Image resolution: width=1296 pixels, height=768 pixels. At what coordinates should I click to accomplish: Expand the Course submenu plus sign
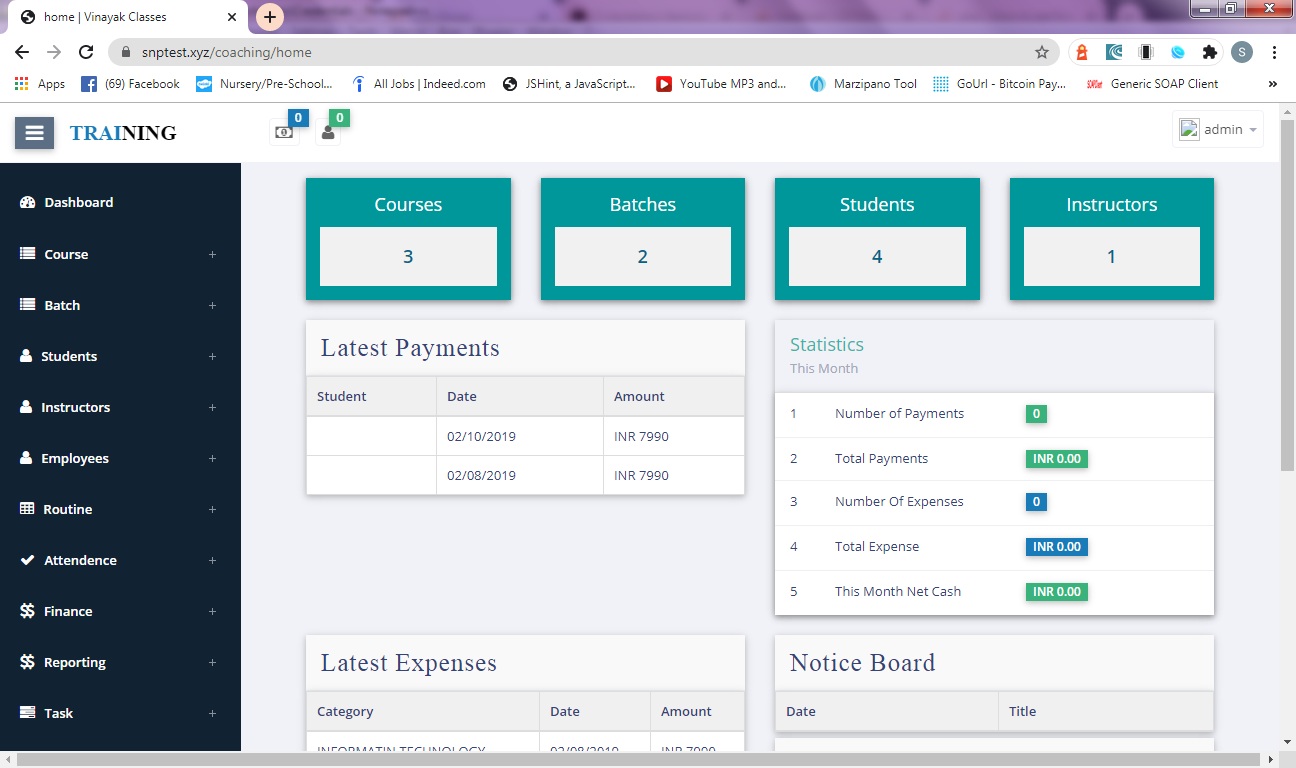212,255
